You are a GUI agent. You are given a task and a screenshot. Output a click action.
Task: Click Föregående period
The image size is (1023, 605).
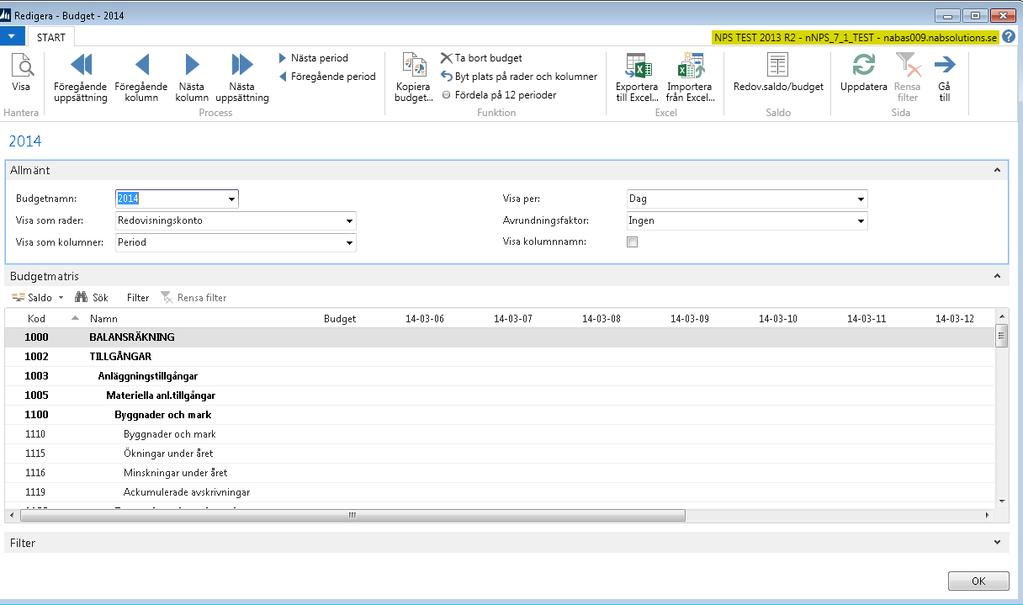coord(327,76)
